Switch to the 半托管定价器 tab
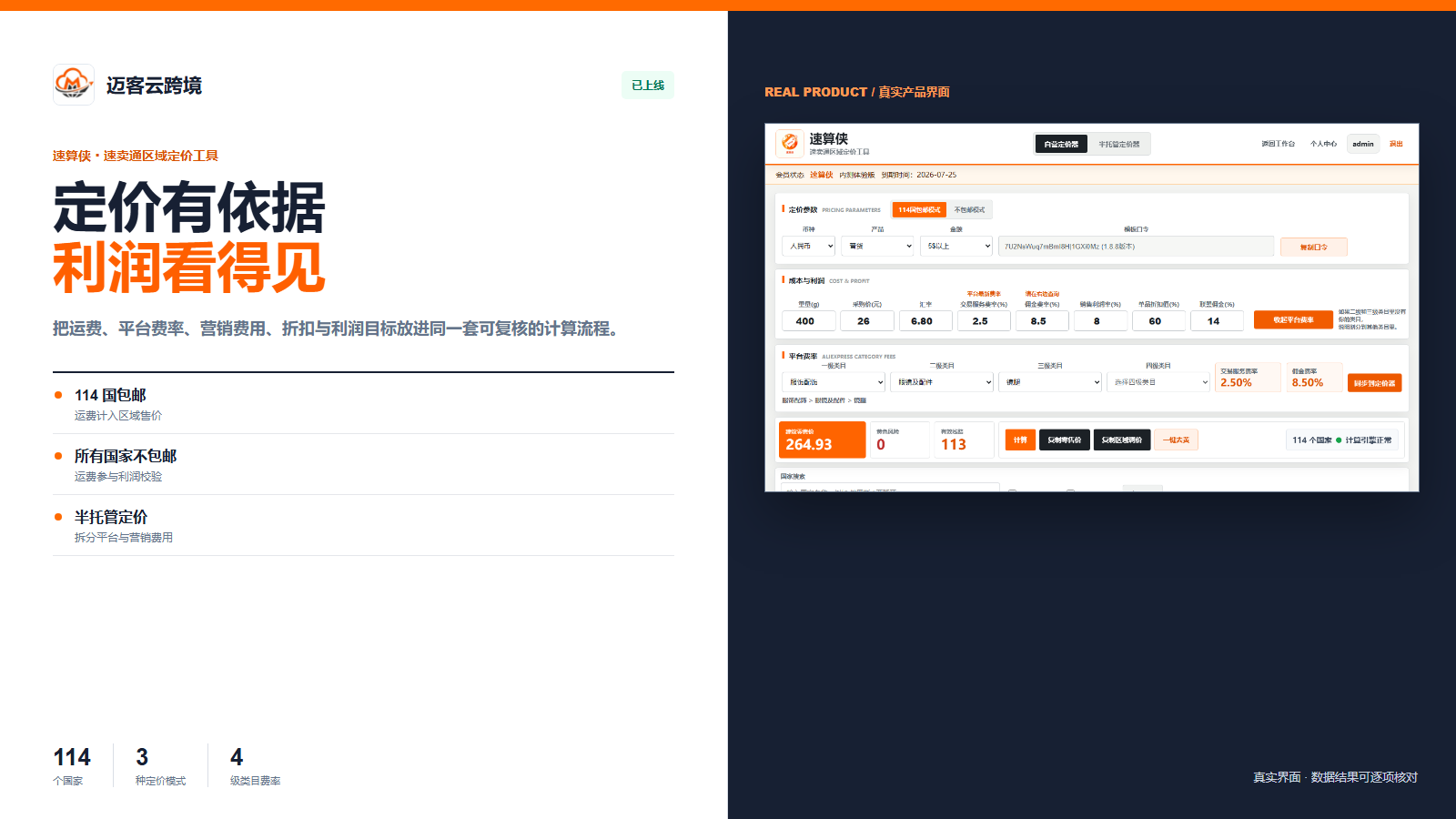 pos(1118,144)
